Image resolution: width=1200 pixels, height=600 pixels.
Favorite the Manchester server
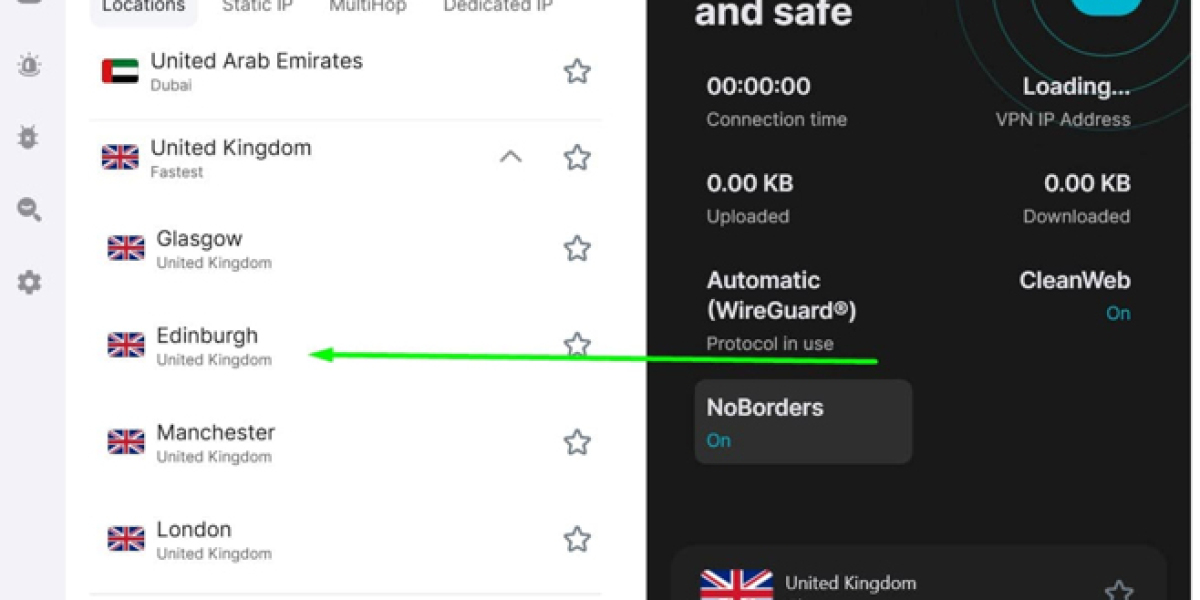coord(577,442)
